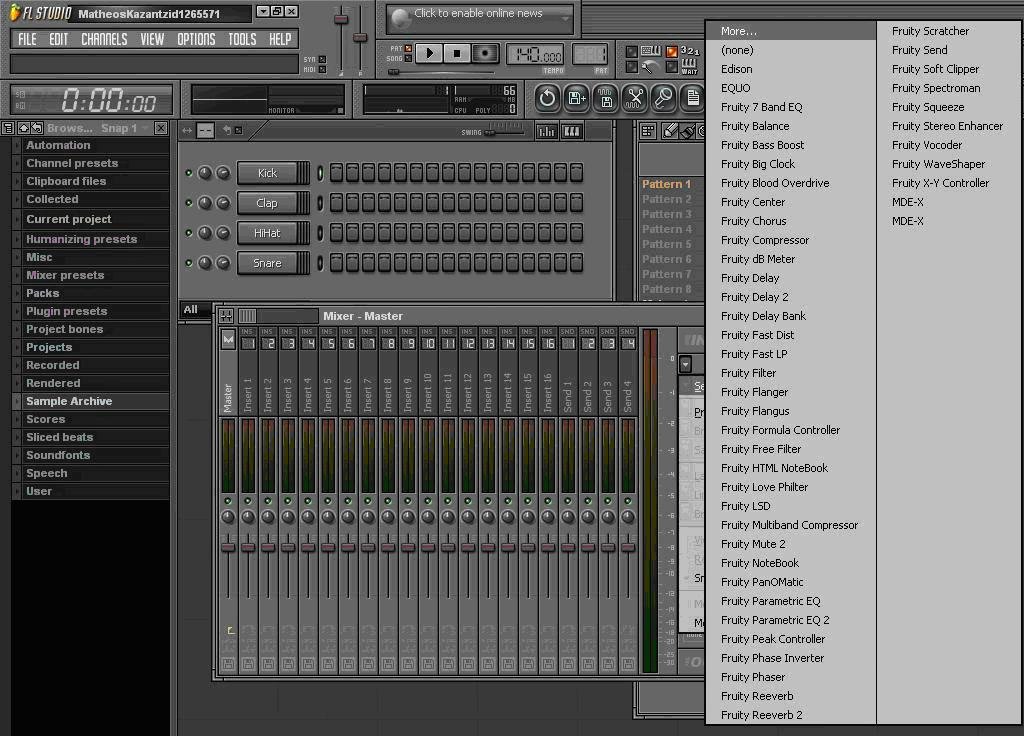Open the HiHat channel button

click(x=267, y=233)
